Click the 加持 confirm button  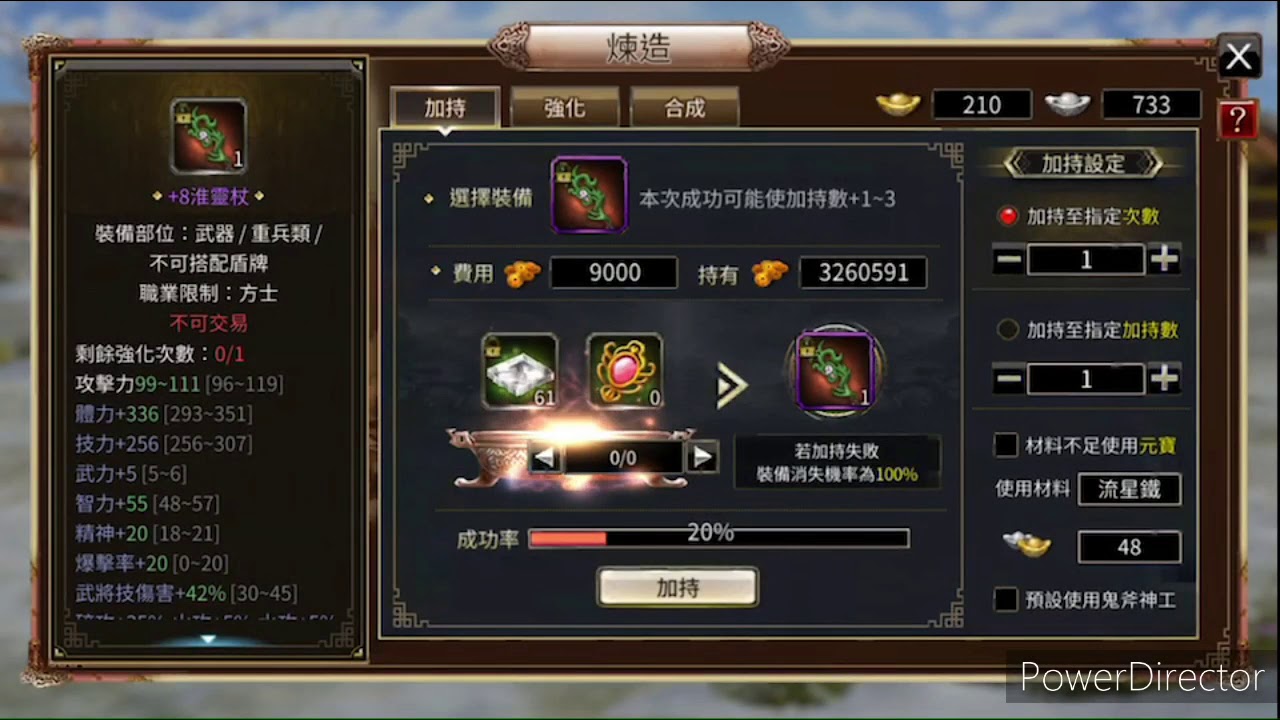[x=678, y=588]
